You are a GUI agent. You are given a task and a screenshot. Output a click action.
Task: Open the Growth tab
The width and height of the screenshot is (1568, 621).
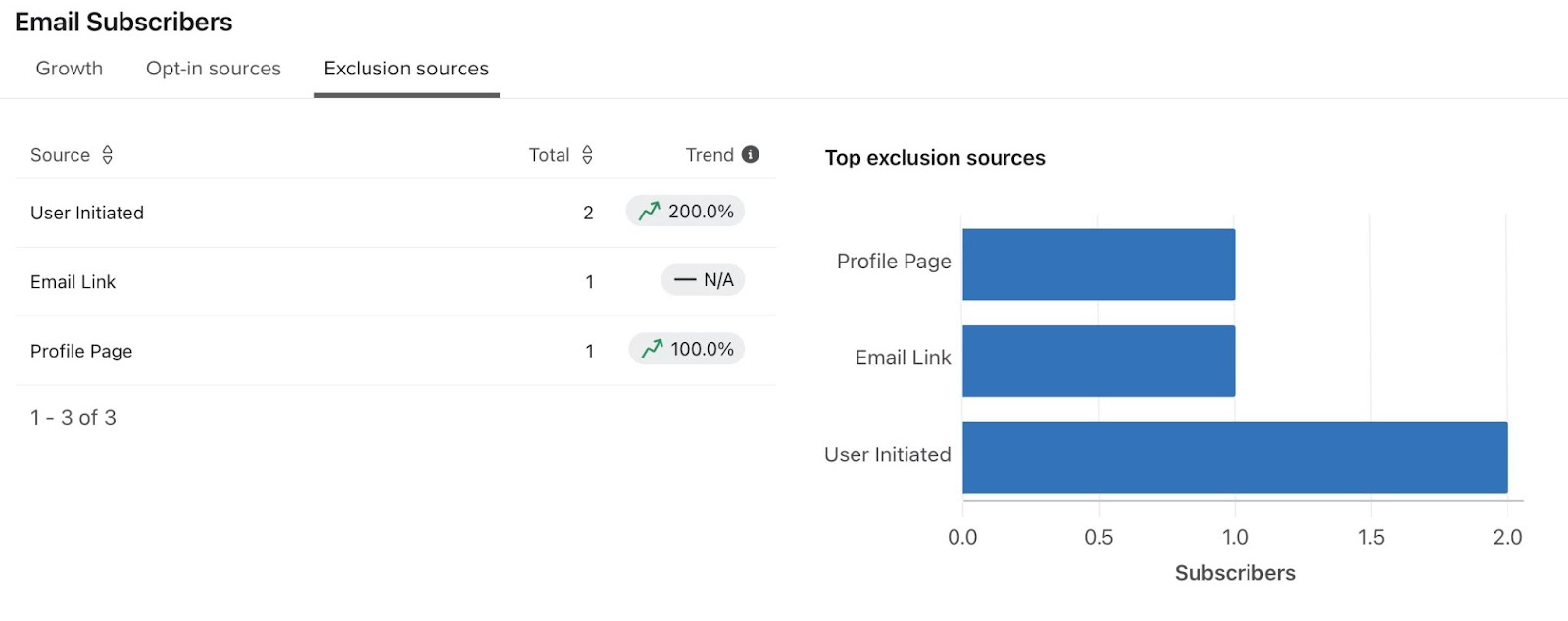click(70, 69)
